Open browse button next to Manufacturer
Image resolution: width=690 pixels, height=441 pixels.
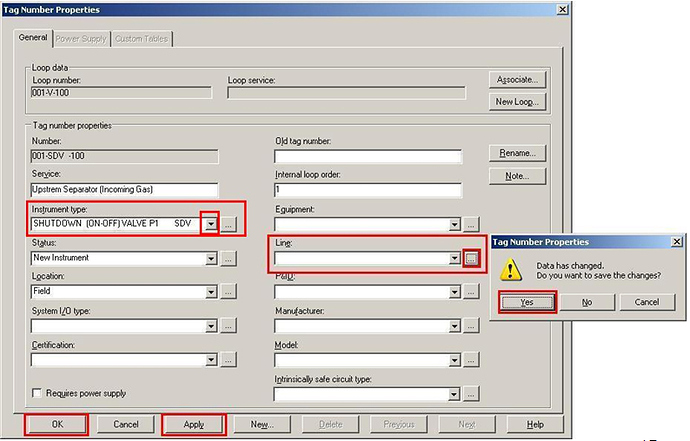click(x=471, y=326)
